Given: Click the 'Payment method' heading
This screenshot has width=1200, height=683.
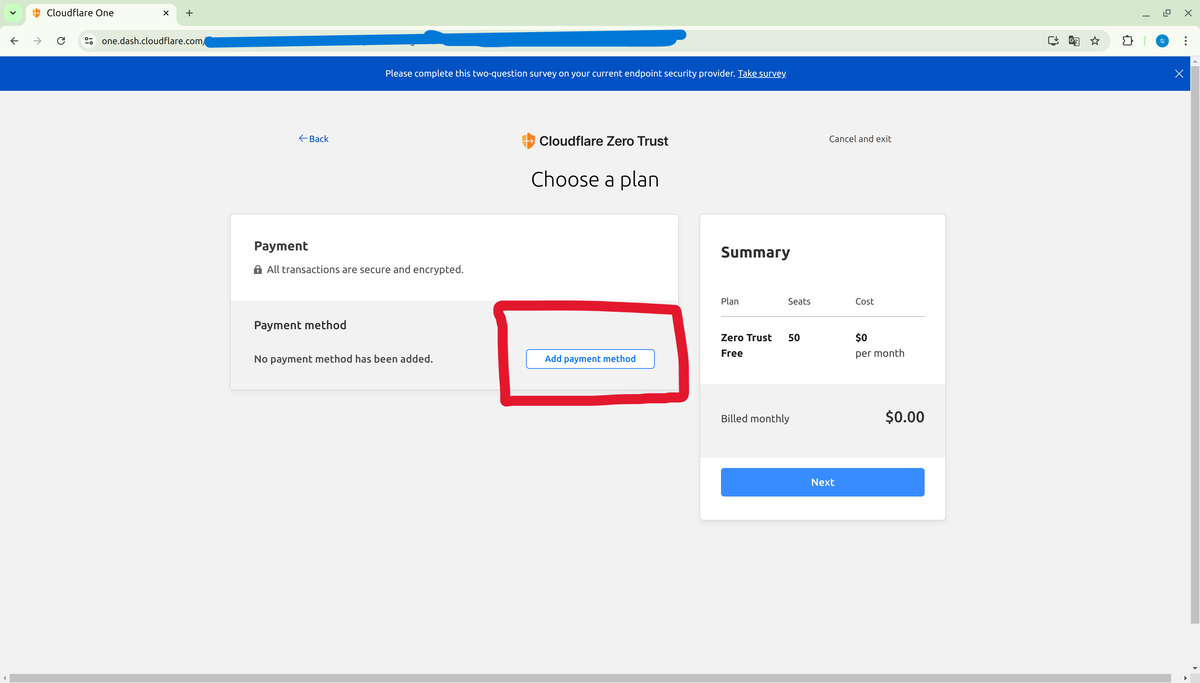Looking at the screenshot, I should [x=300, y=325].
